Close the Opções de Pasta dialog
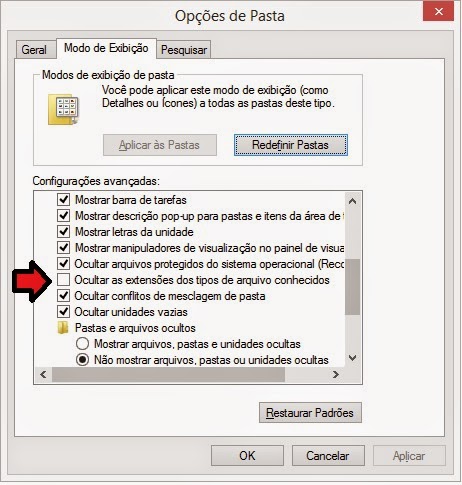 click(x=438, y=12)
